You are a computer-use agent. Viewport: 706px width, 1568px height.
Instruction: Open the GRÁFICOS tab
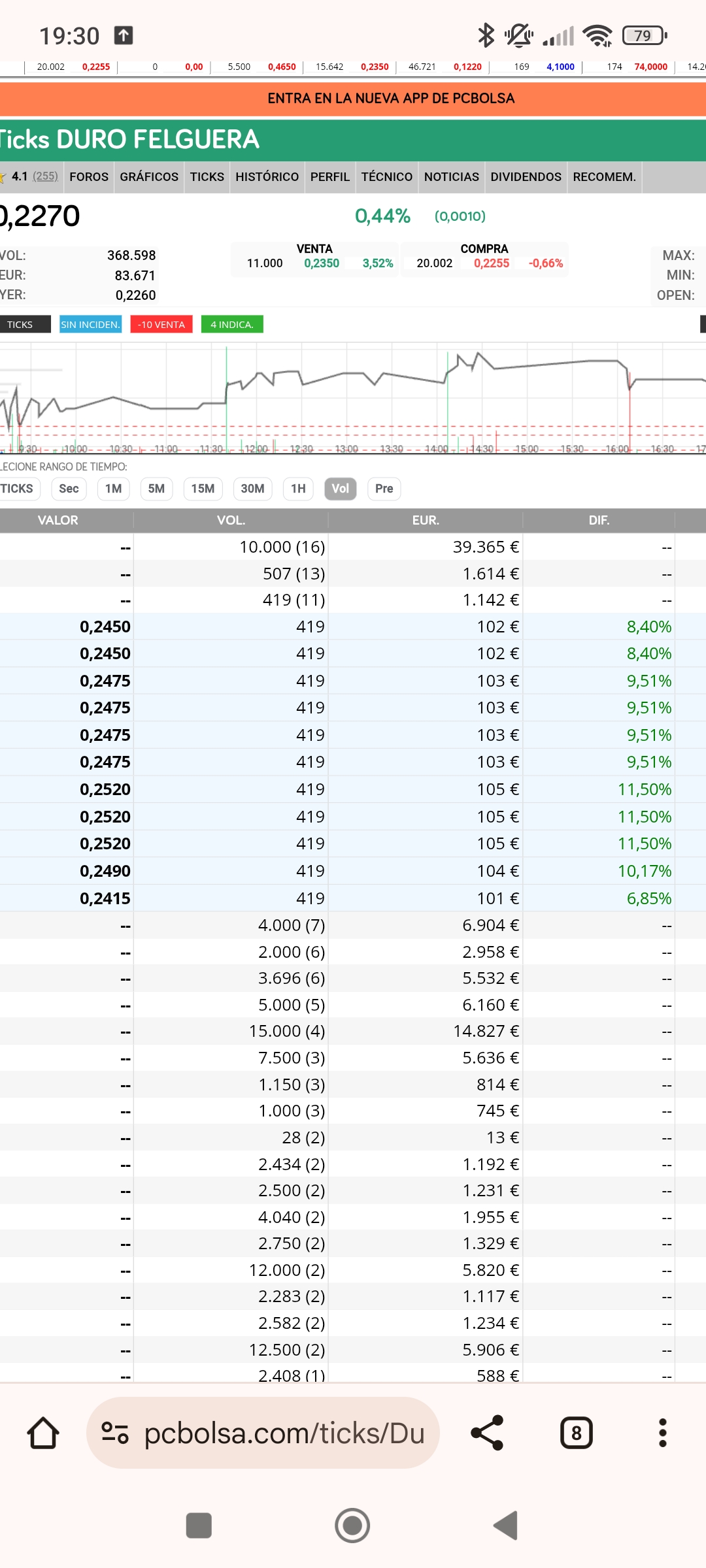[x=149, y=177]
